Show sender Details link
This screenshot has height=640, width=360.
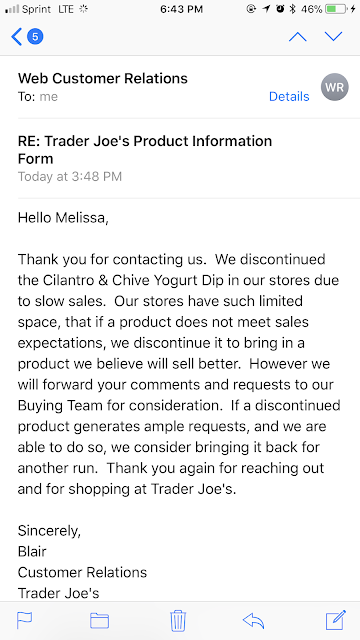click(x=289, y=96)
